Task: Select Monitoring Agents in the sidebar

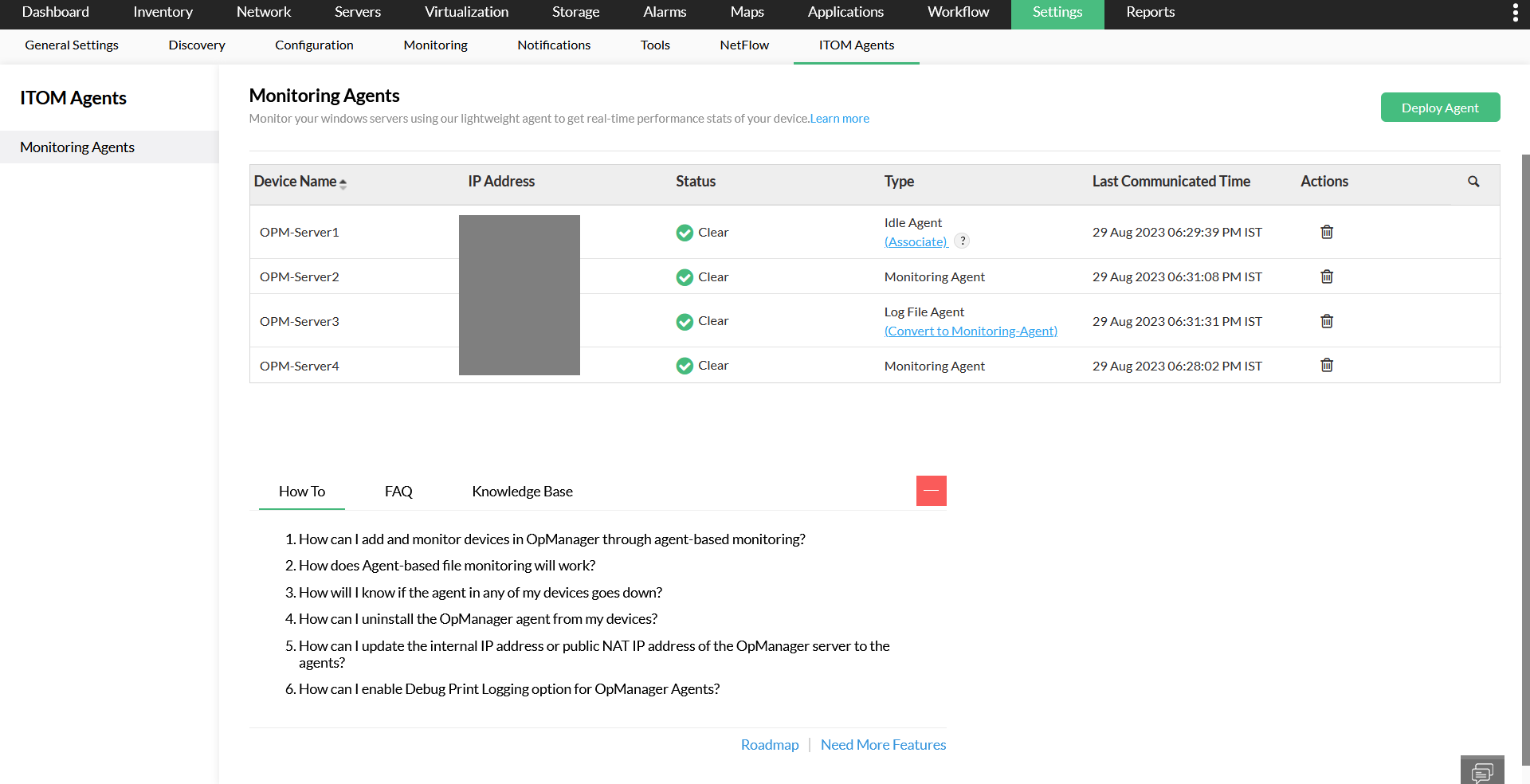Action: point(109,147)
